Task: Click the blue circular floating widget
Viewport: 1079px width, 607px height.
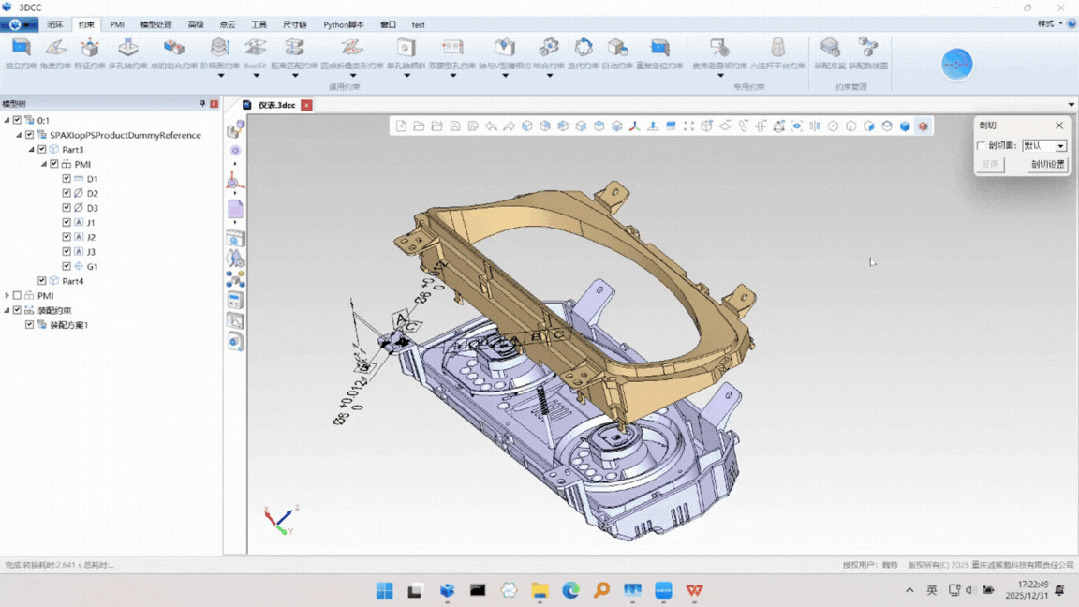Action: [x=957, y=65]
